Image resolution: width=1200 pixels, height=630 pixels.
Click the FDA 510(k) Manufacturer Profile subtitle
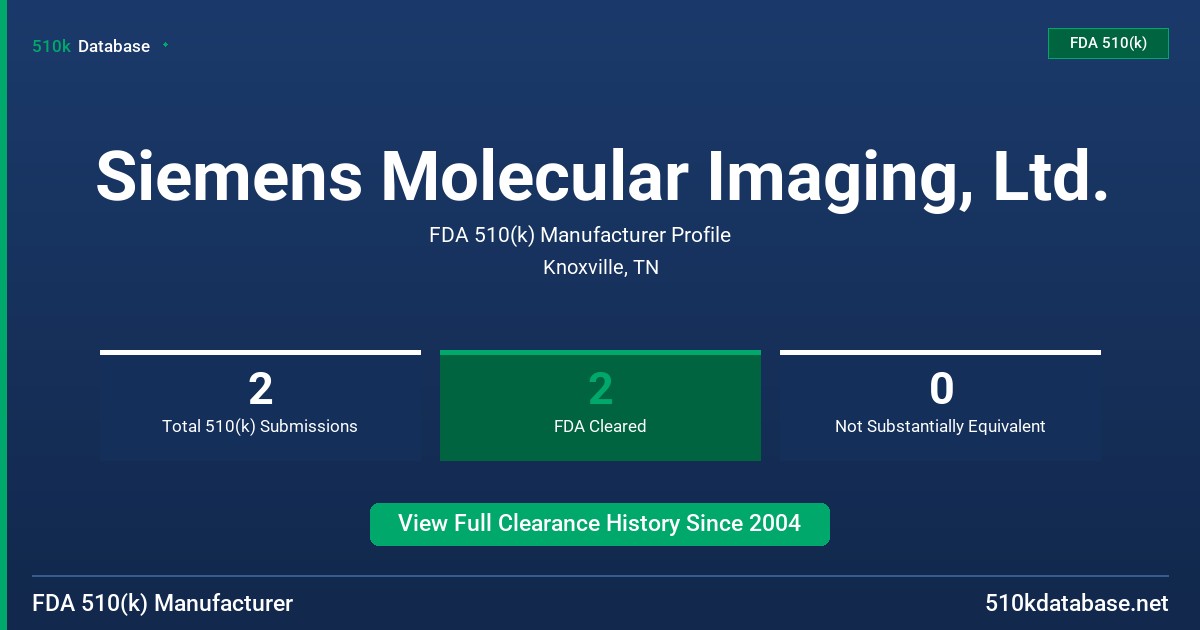pos(580,236)
